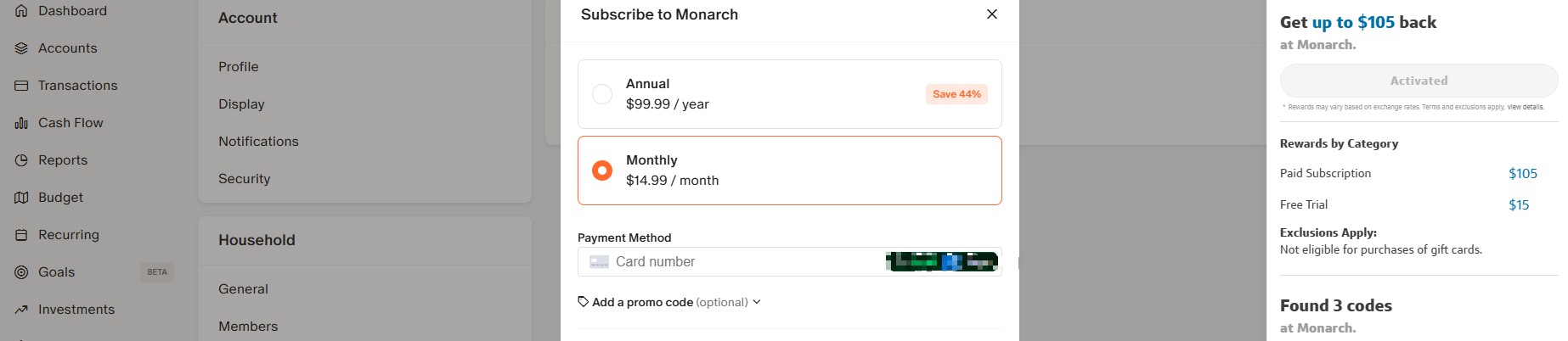
Task: Open the Profile settings page
Action: click(x=239, y=67)
